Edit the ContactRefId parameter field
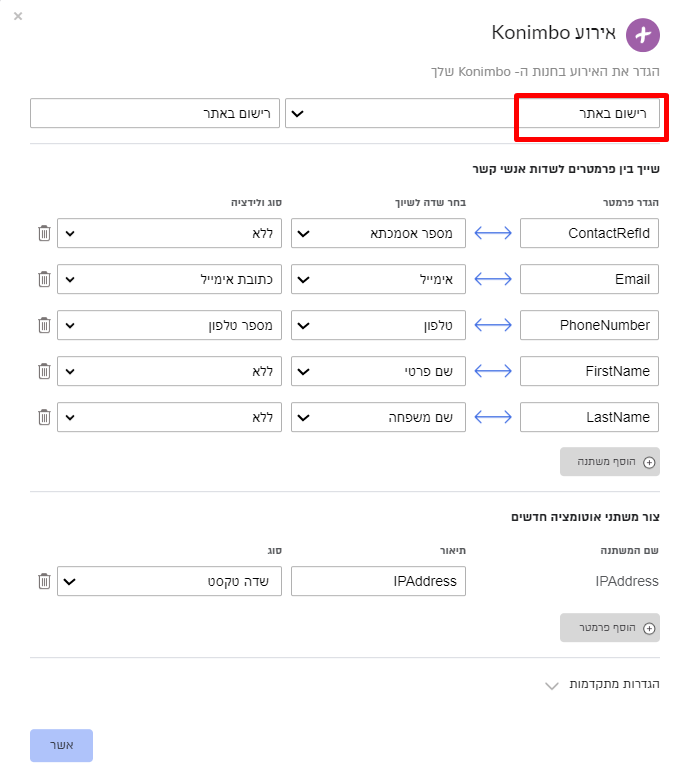The width and height of the screenshot is (683, 767). pyautogui.click(x=589, y=233)
